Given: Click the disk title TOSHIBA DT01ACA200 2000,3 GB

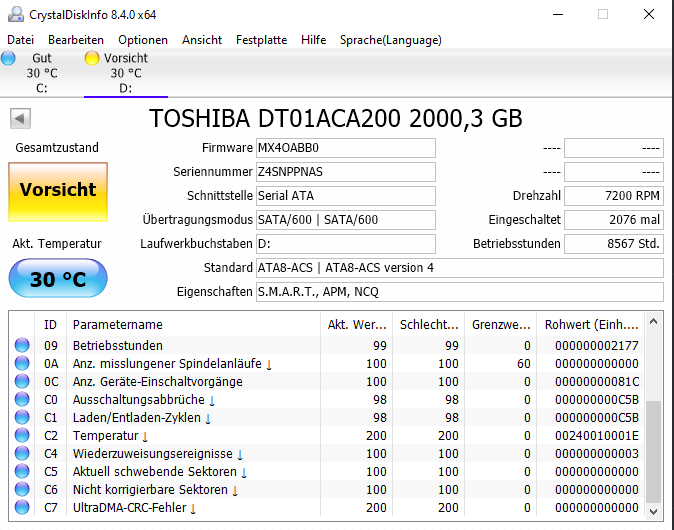Looking at the screenshot, I should point(336,119).
